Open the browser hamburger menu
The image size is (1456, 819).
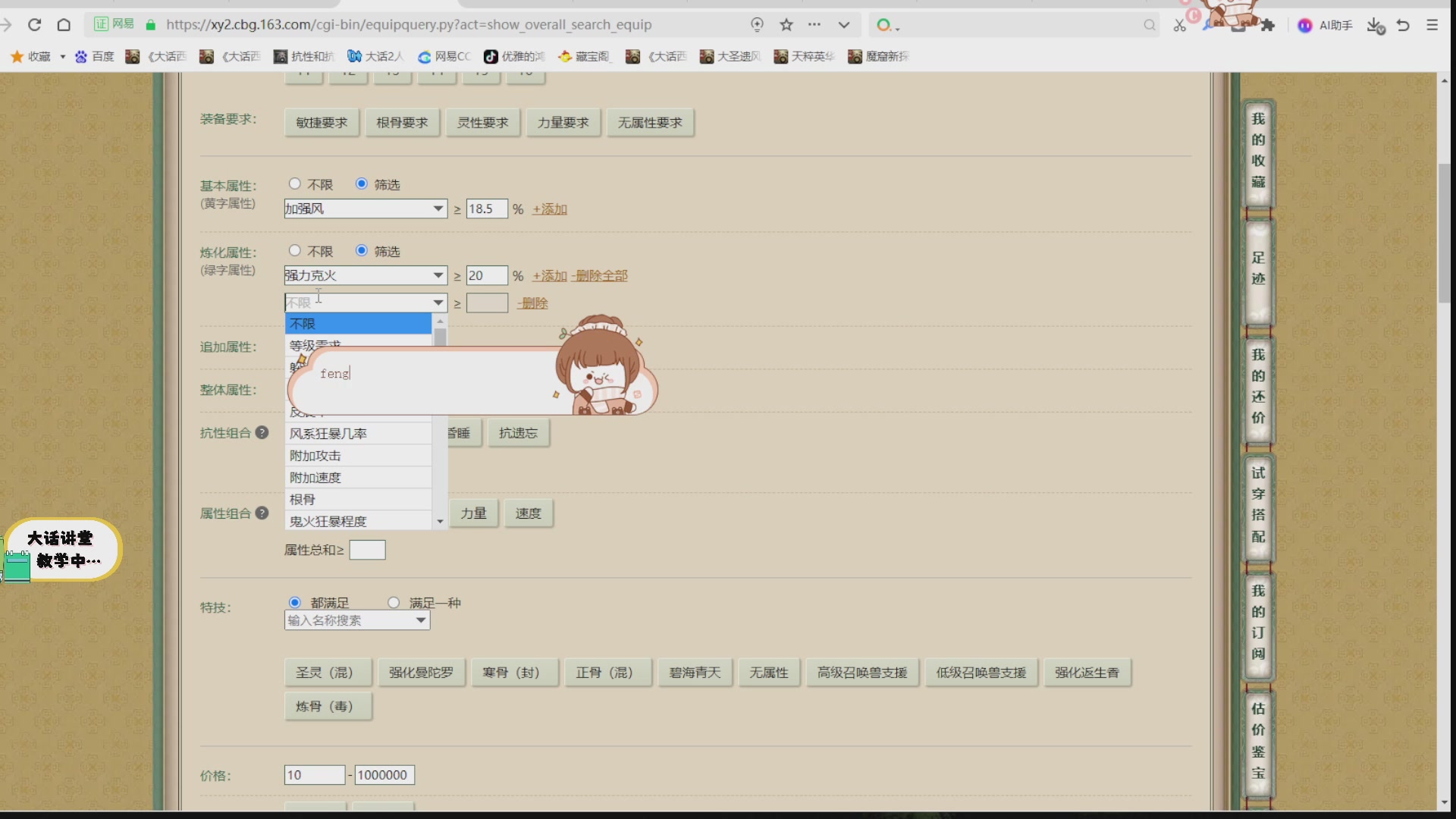(1432, 25)
